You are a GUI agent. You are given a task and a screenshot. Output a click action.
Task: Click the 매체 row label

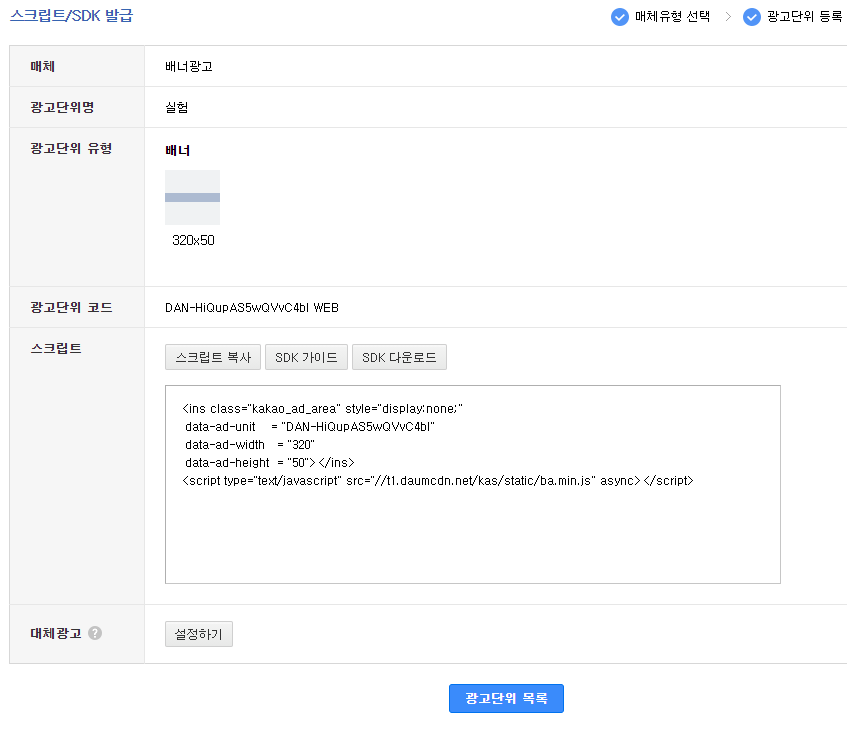pyautogui.click(x=43, y=66)
